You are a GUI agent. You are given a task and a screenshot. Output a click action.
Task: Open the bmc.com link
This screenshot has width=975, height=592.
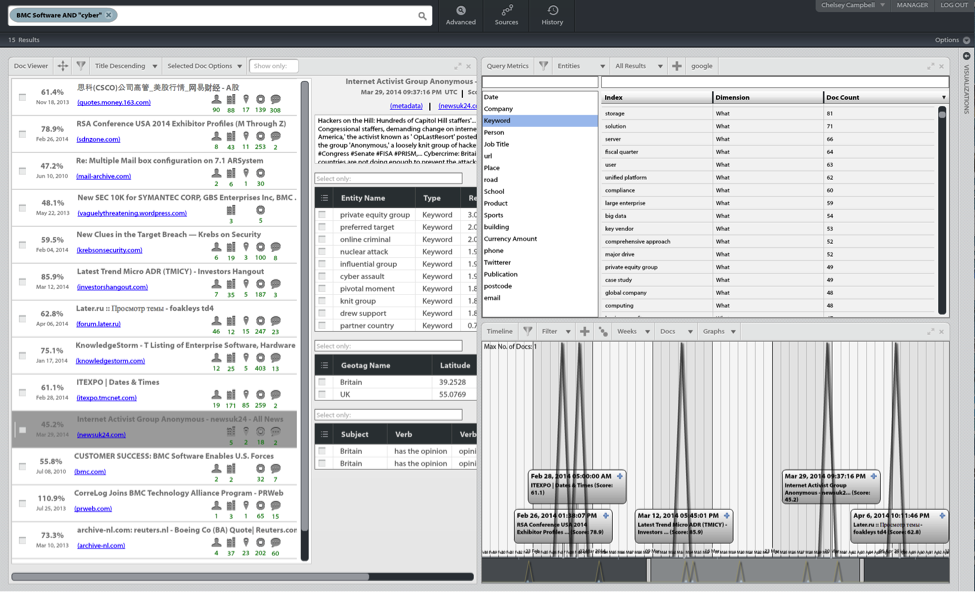[90, 471]
